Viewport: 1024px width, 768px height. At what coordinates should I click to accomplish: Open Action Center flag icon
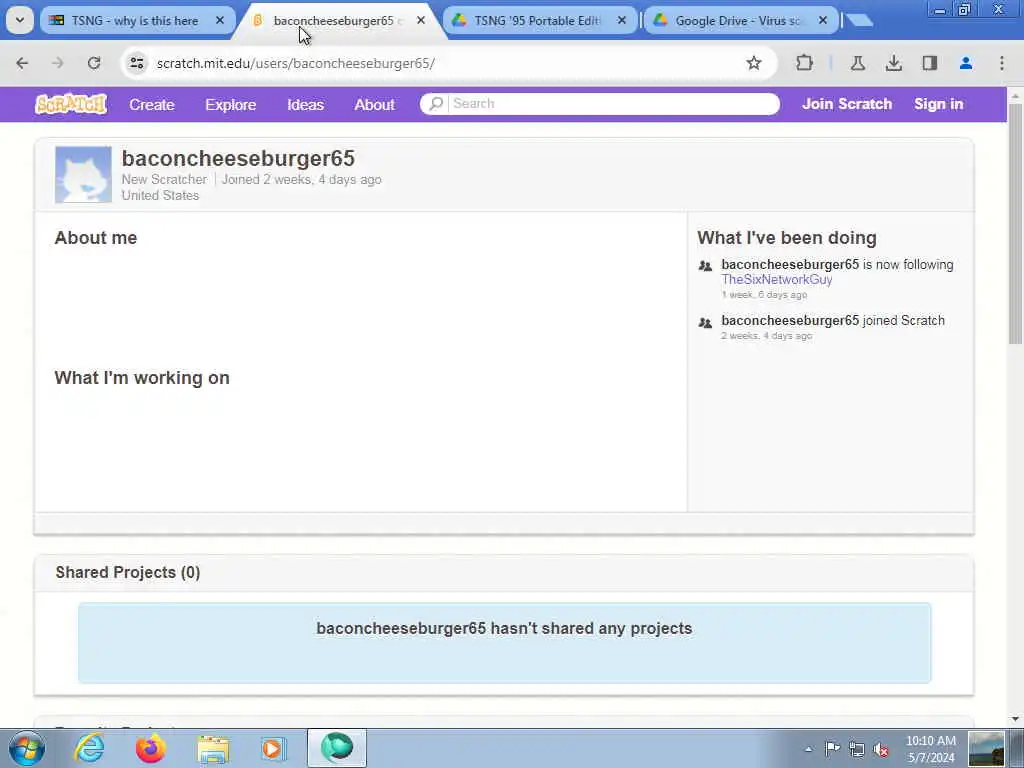click(x=833, y=749)
